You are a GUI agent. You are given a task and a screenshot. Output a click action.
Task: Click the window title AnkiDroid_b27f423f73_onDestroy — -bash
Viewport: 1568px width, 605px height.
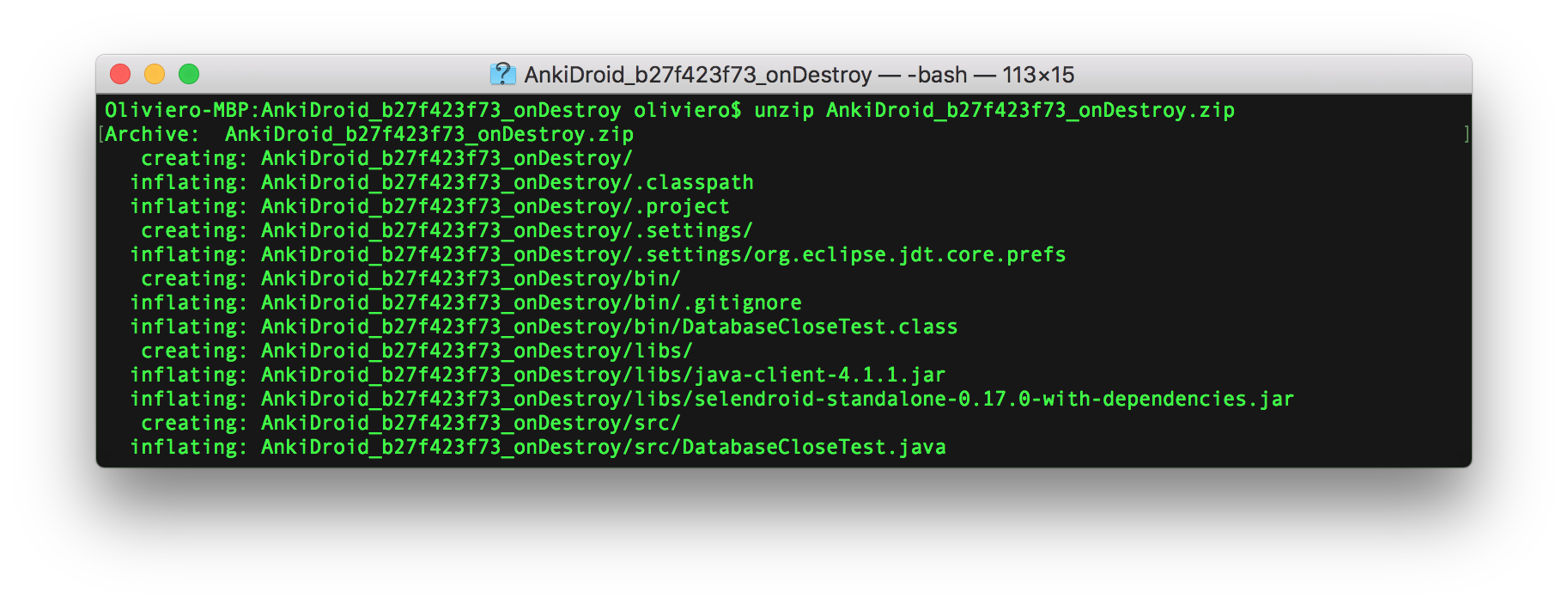point(799,75)
